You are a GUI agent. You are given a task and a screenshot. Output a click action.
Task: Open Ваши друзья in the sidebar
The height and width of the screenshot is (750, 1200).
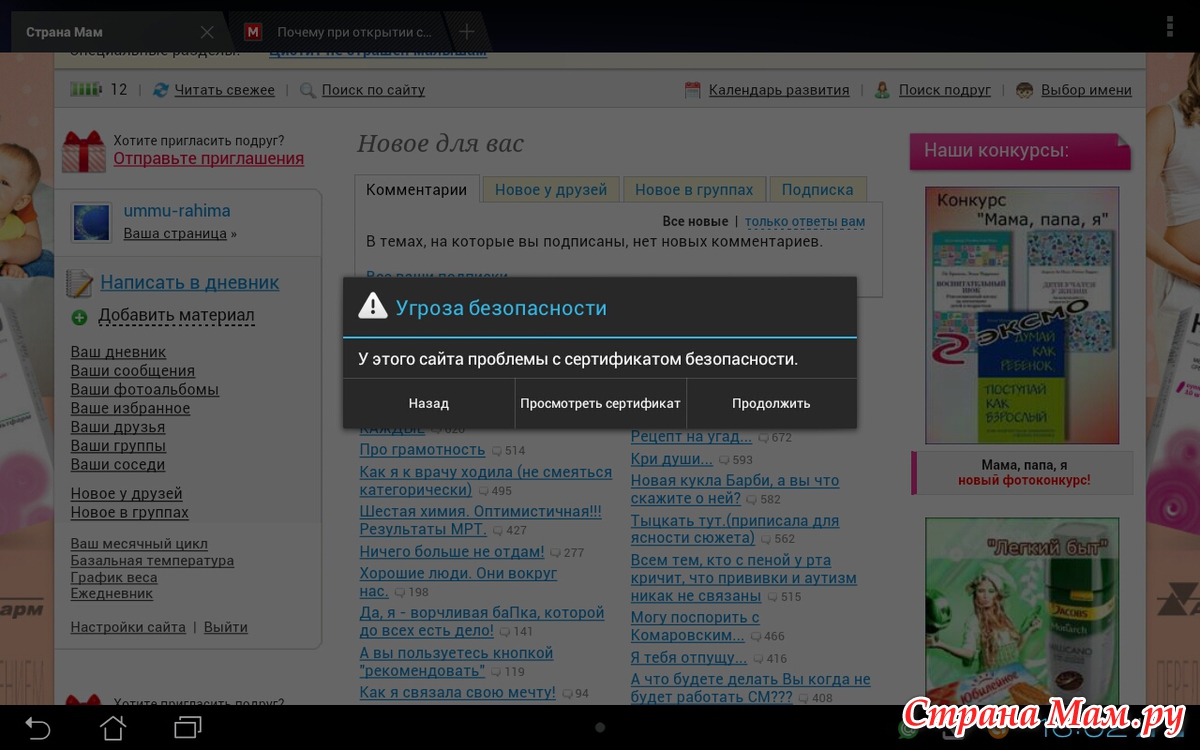117,427
